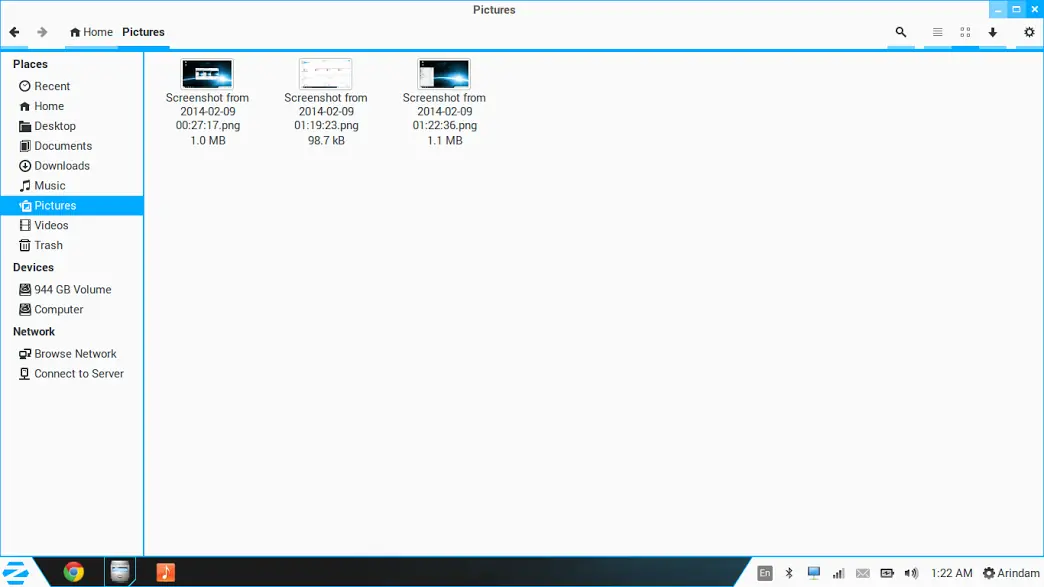Viewport: 1044px width, 587px height.
Task: Select the Pictures breadcrumb in the path bar
Action: click(x=143, y=32)
